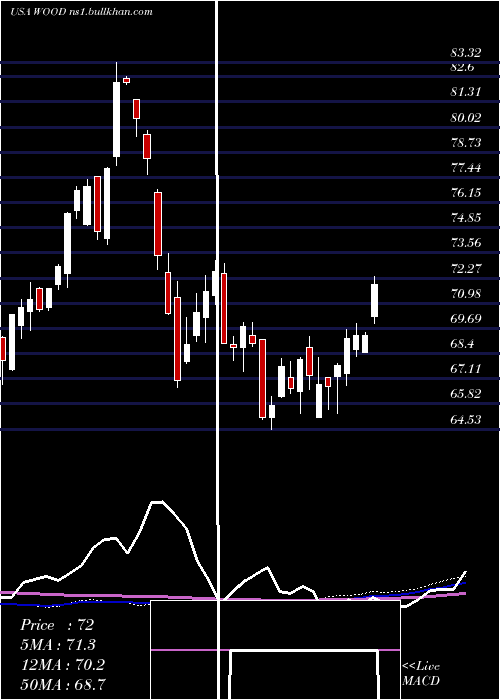Click the small red candle at the 82.6 level
This screenshot has width=500, height=700.
coord(126,80)
